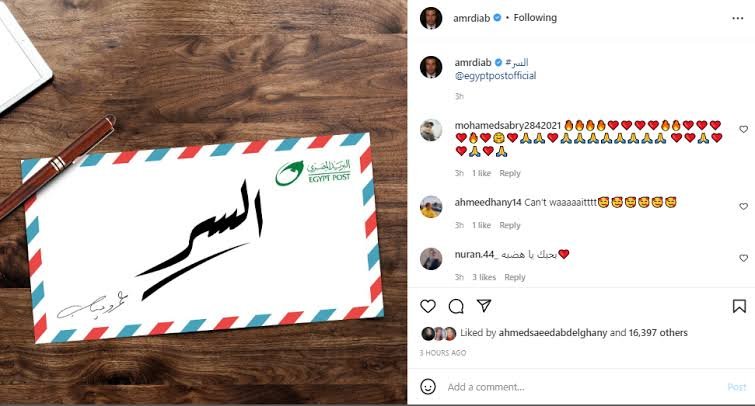Reply to ahmeedhany14's comment
This screenshot has width=755, height=406.
point(510,225)
